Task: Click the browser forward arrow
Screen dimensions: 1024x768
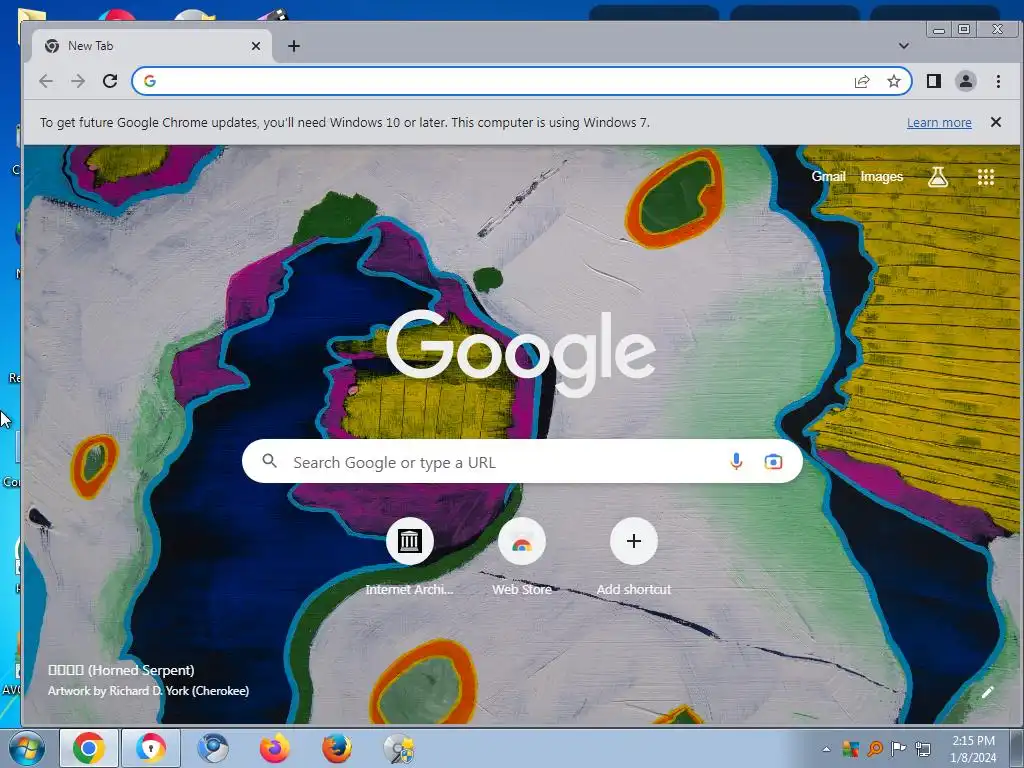Action: 78,81
